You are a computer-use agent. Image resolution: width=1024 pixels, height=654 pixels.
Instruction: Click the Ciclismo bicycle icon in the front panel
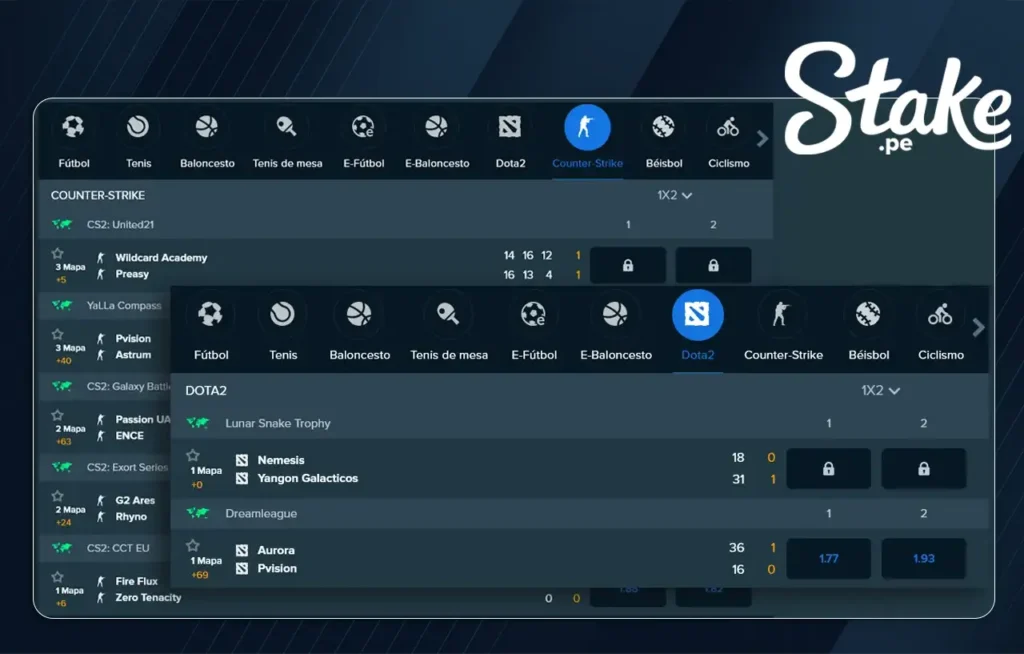tap(940, 315)
